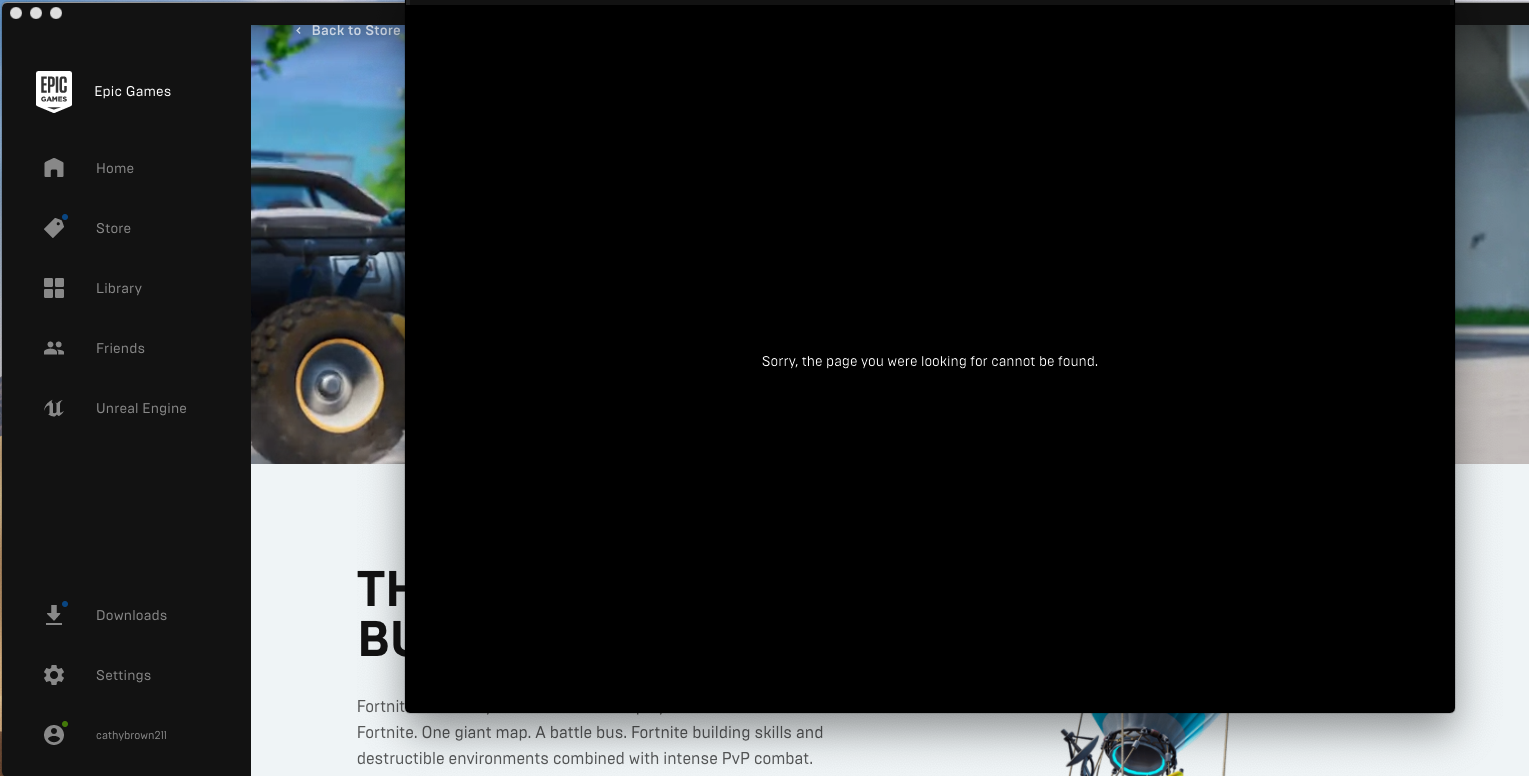Viewport: 1529px width, 776px height.
Task: Click the cathybrown211 profile avatar
Action: point(54,734)
